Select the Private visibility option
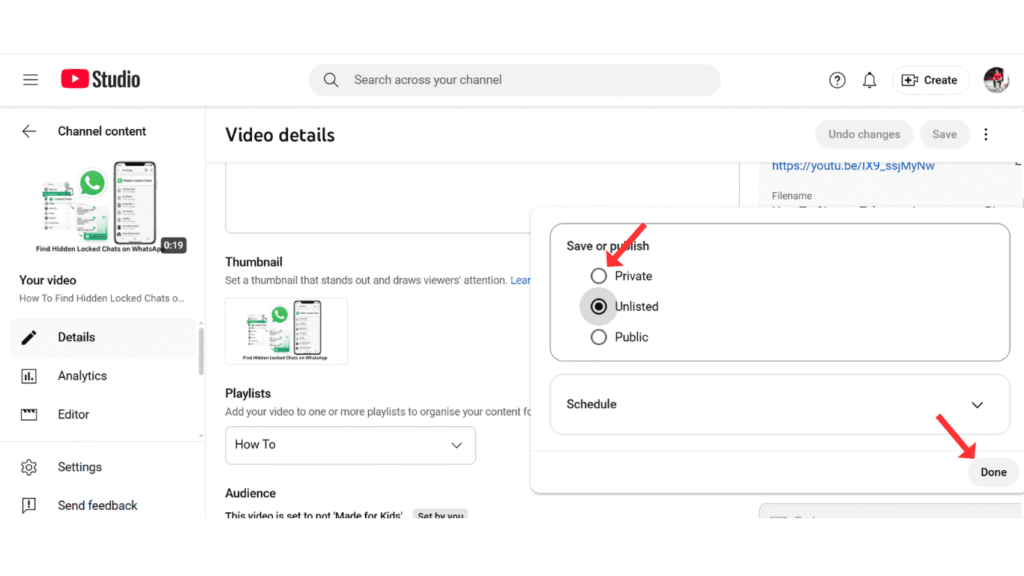Image resolution: width=1024 pixels, height=576 pixels. click(599, 275)
